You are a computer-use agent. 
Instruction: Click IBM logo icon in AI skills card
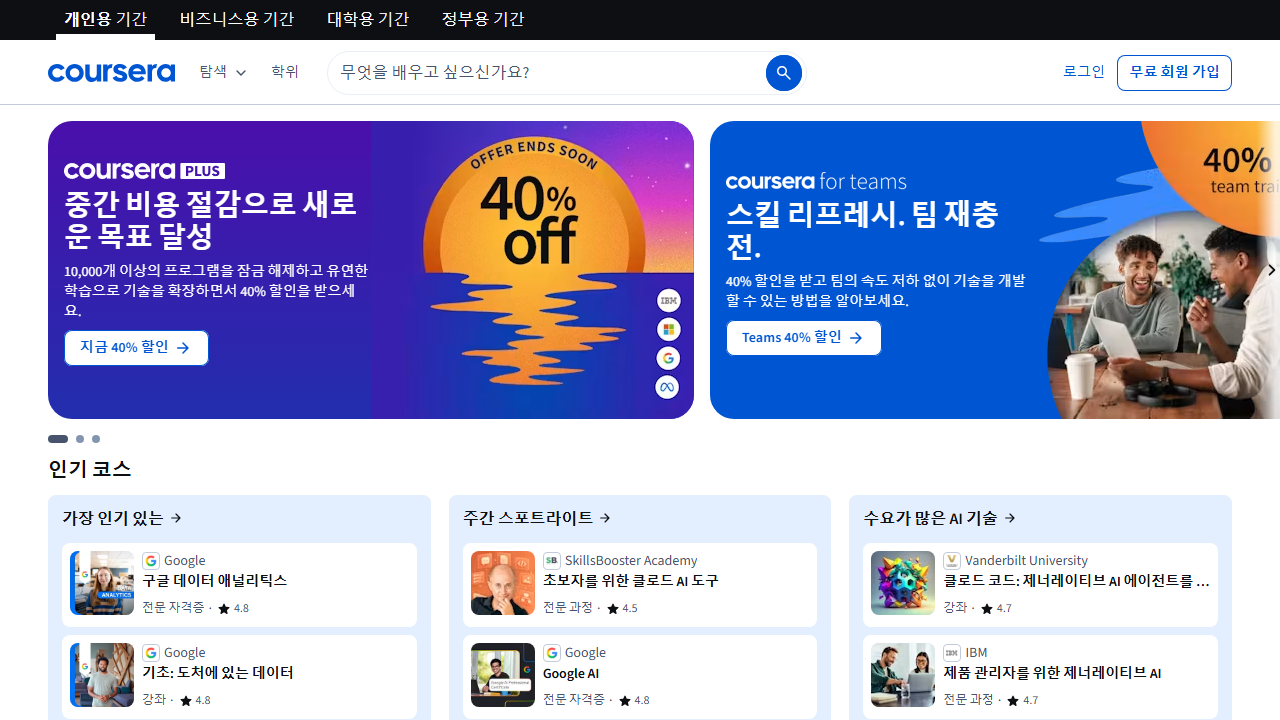[x=952, y=653]
